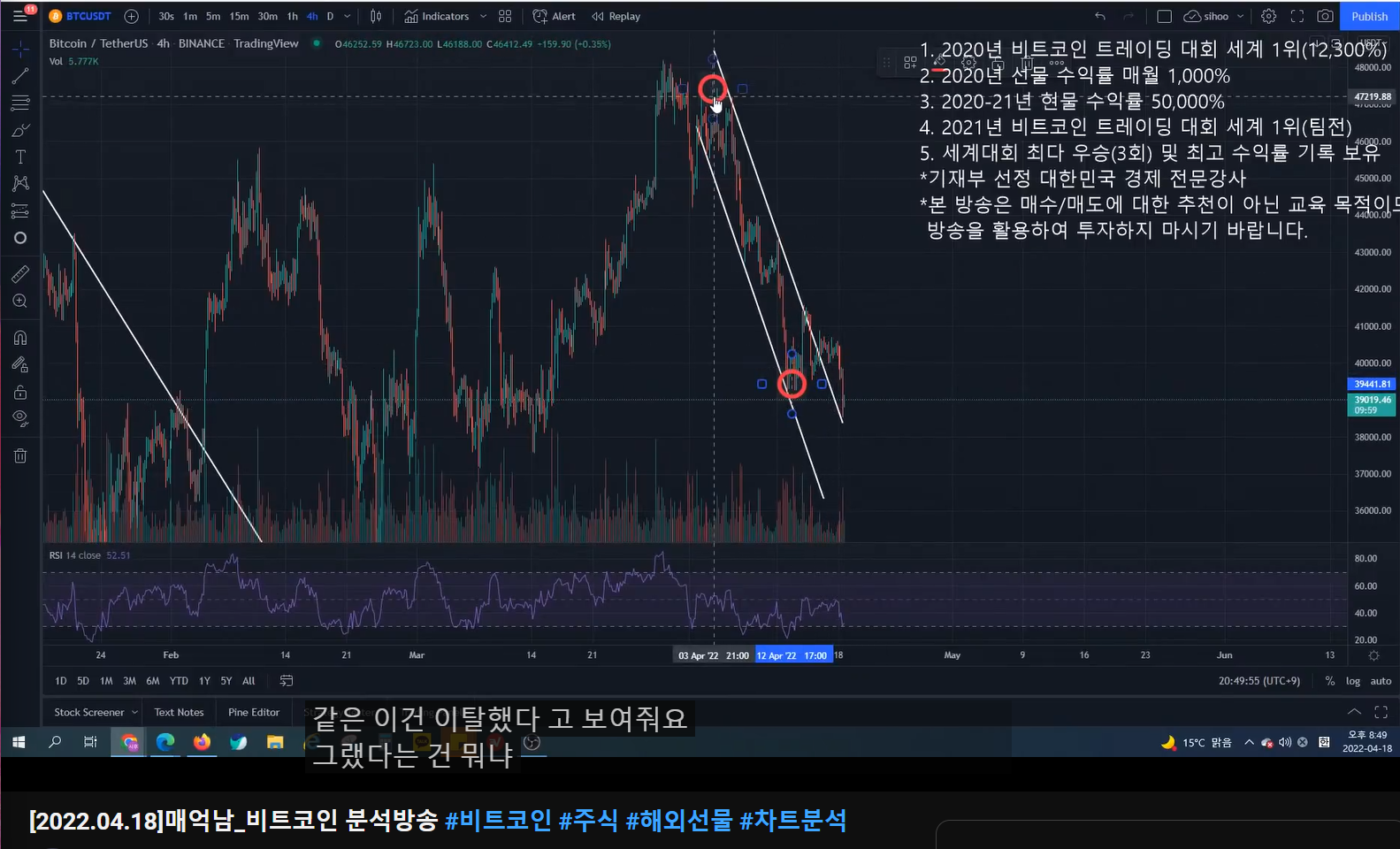Screen dimensions: 1400x849
Task: Open Firefox from the taskbar
Action: [x=203, y=742]
